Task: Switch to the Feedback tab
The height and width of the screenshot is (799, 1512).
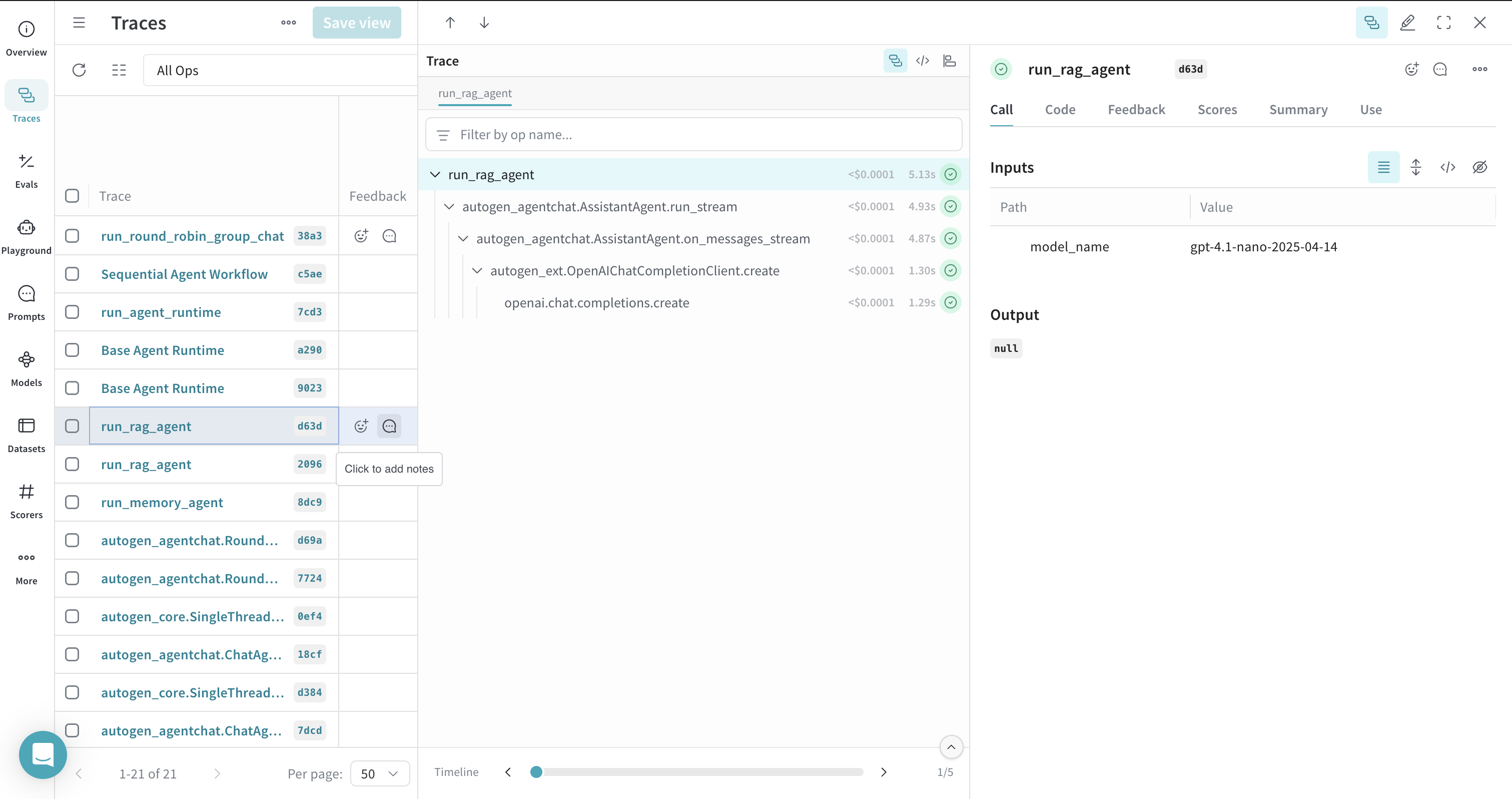Action: pyautogui.click(x=1136, y=110)
